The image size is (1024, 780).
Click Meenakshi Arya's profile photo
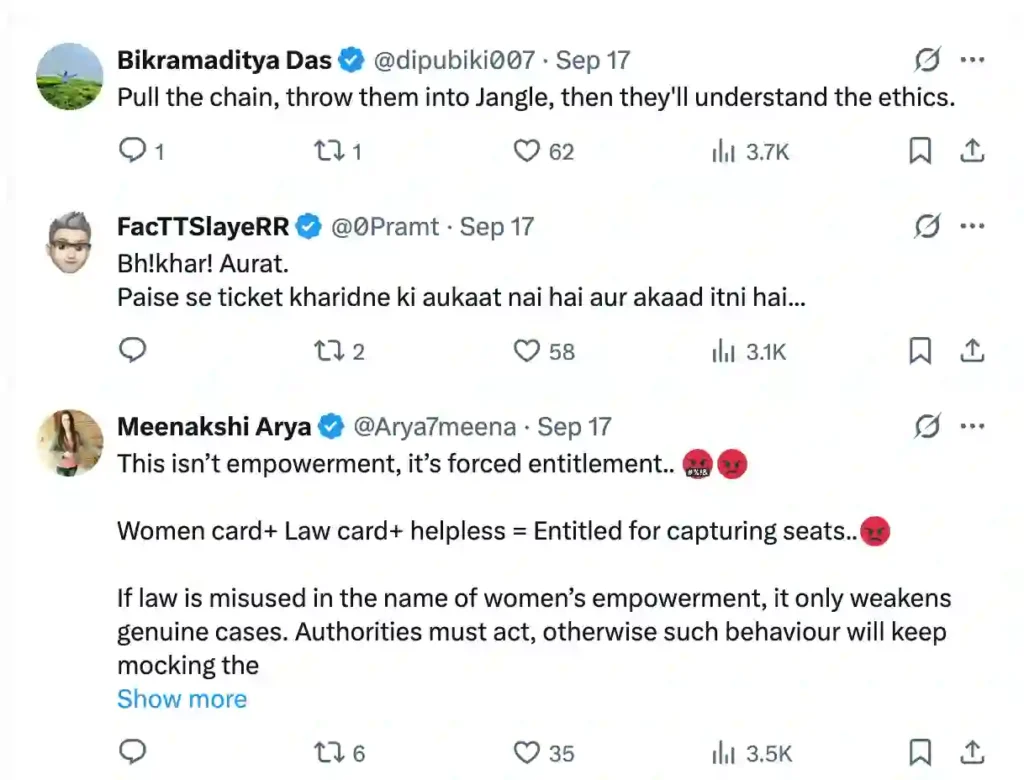tap(70, 442)
